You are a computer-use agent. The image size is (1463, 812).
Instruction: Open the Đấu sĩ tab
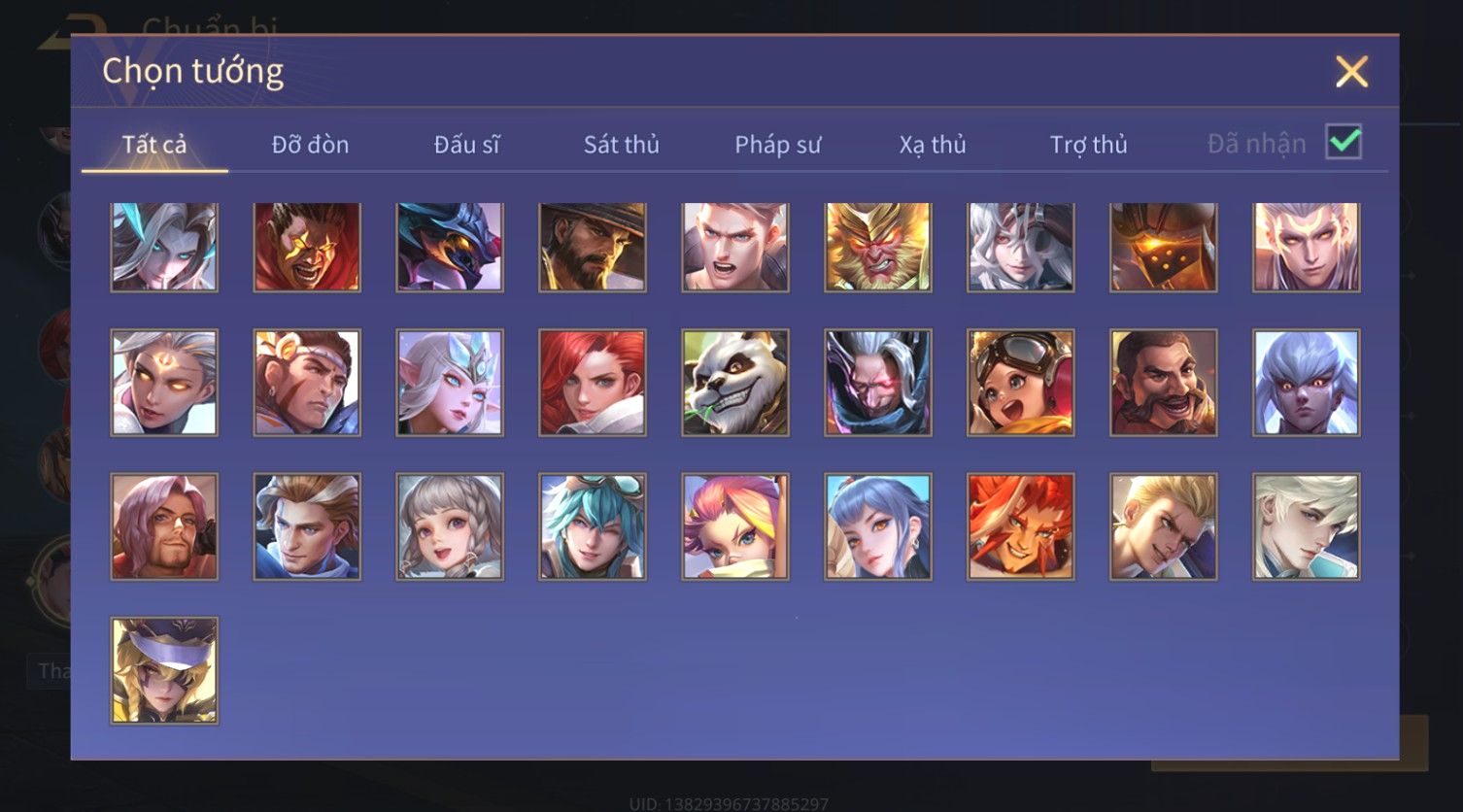(466, 145)
